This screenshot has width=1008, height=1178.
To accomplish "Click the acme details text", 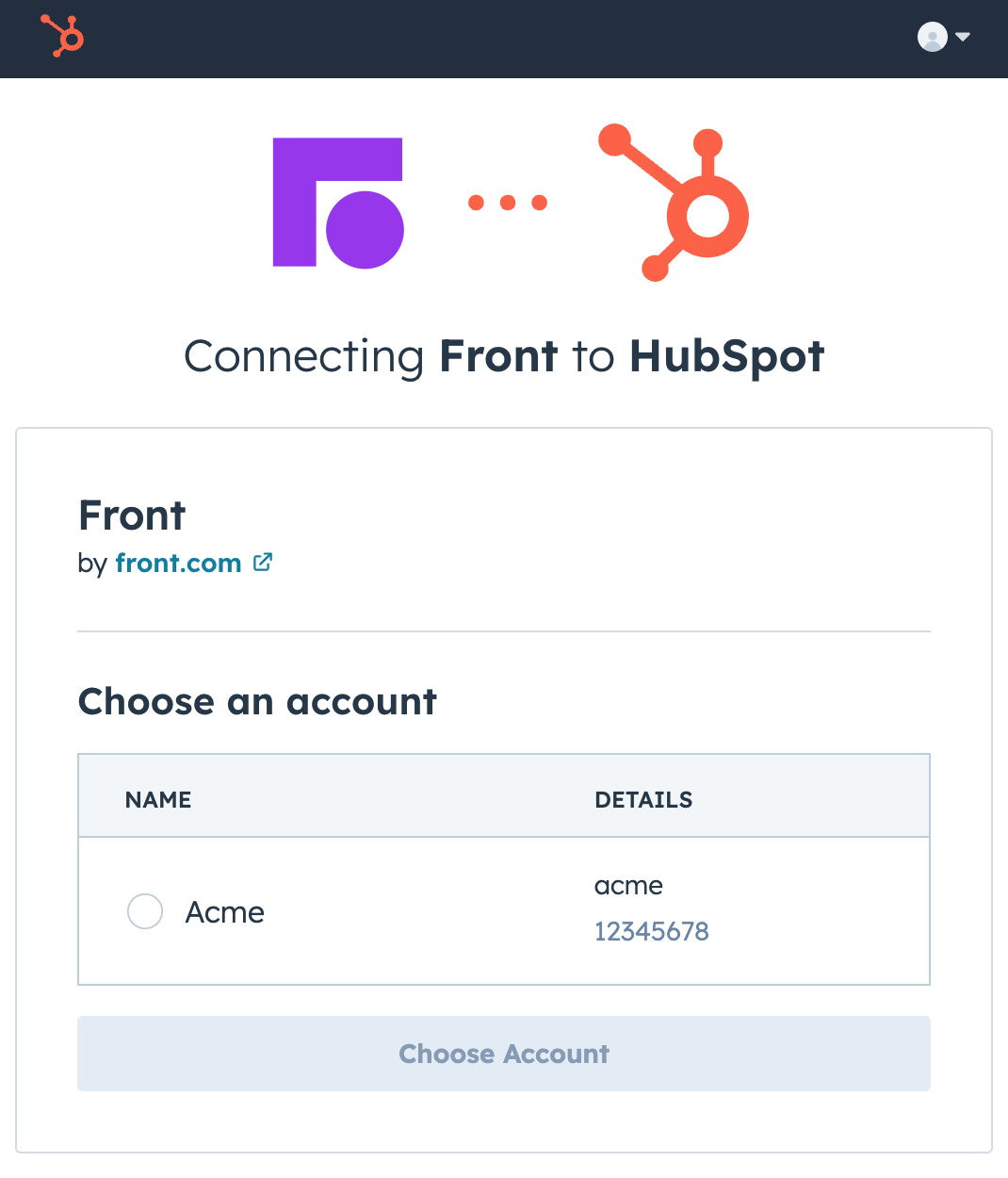I will click(628, 886).
